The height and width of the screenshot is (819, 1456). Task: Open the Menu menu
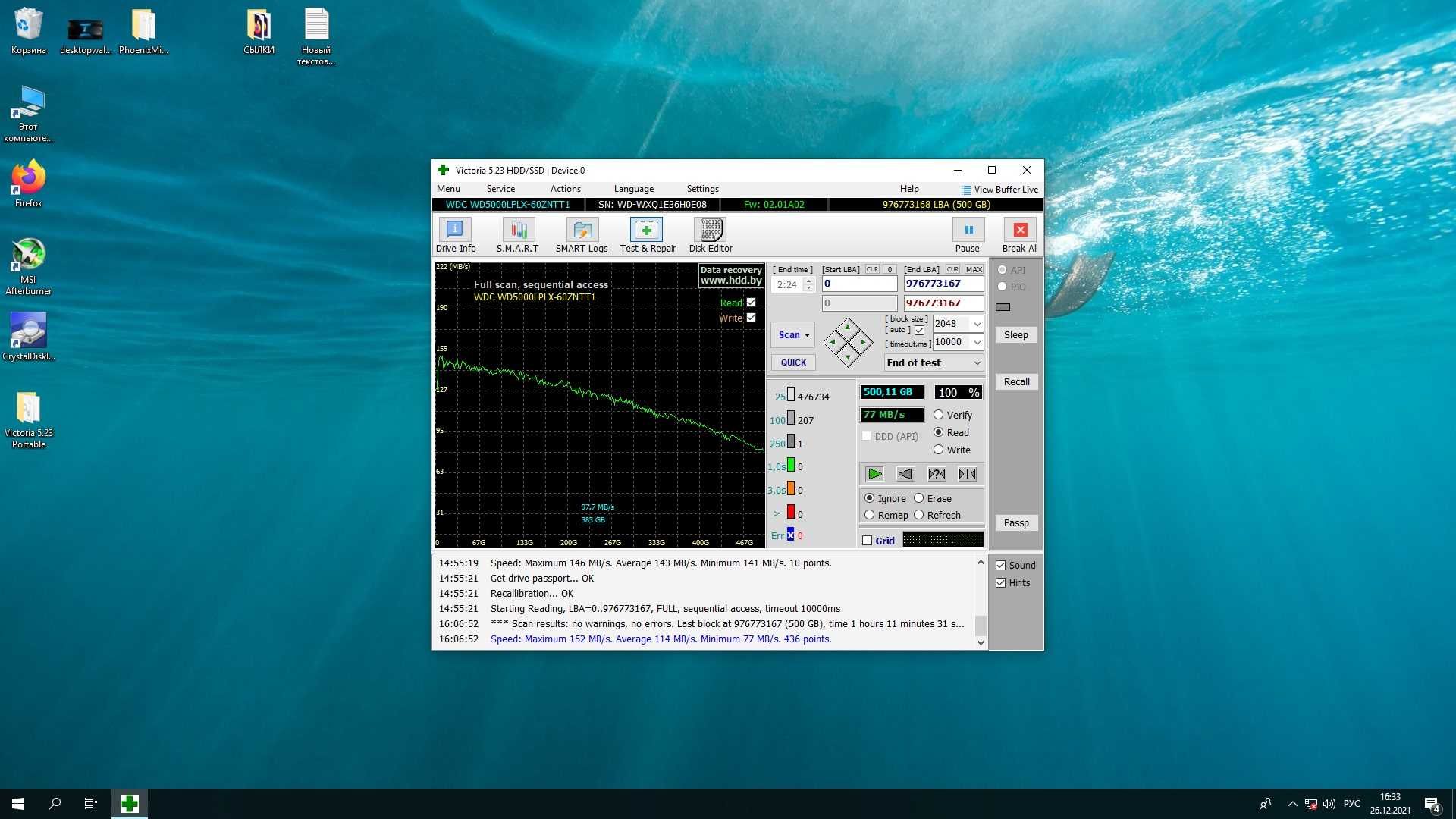click(448, 189)
